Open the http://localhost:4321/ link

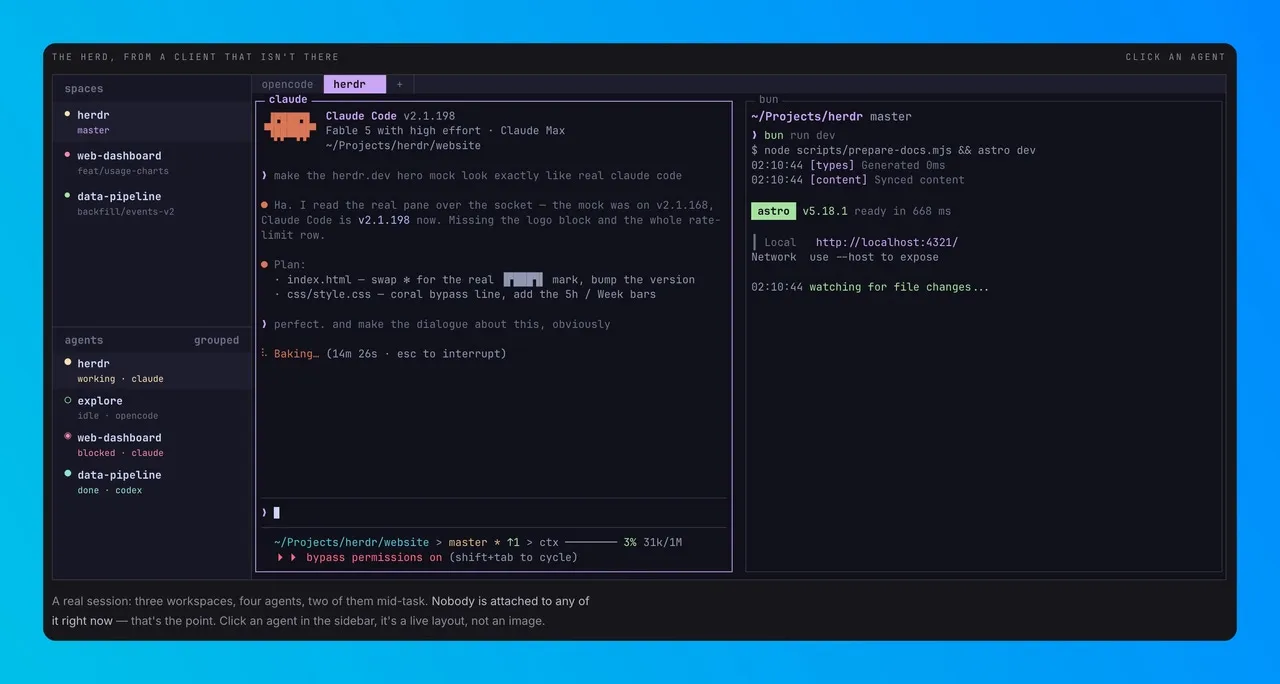pyautogui.click(x=886, y=242)
